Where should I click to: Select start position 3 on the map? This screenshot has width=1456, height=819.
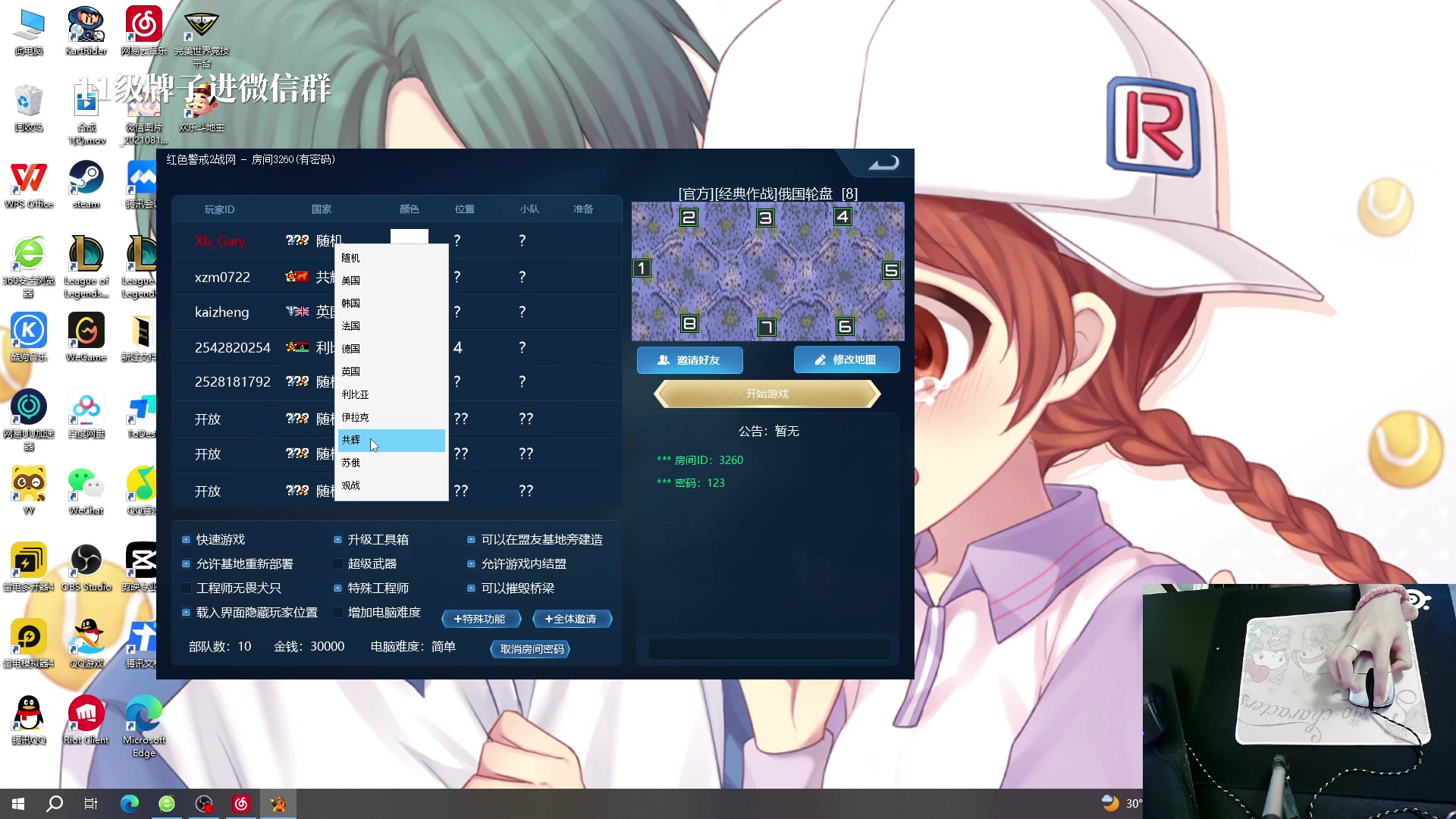click(x=765, y=218)
